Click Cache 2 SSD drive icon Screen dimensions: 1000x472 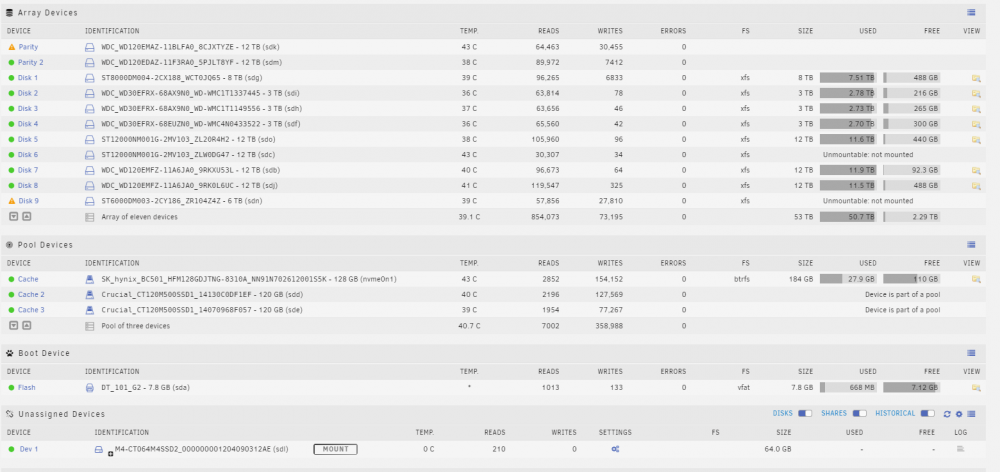pyautogui.click(x=89, y=295)
